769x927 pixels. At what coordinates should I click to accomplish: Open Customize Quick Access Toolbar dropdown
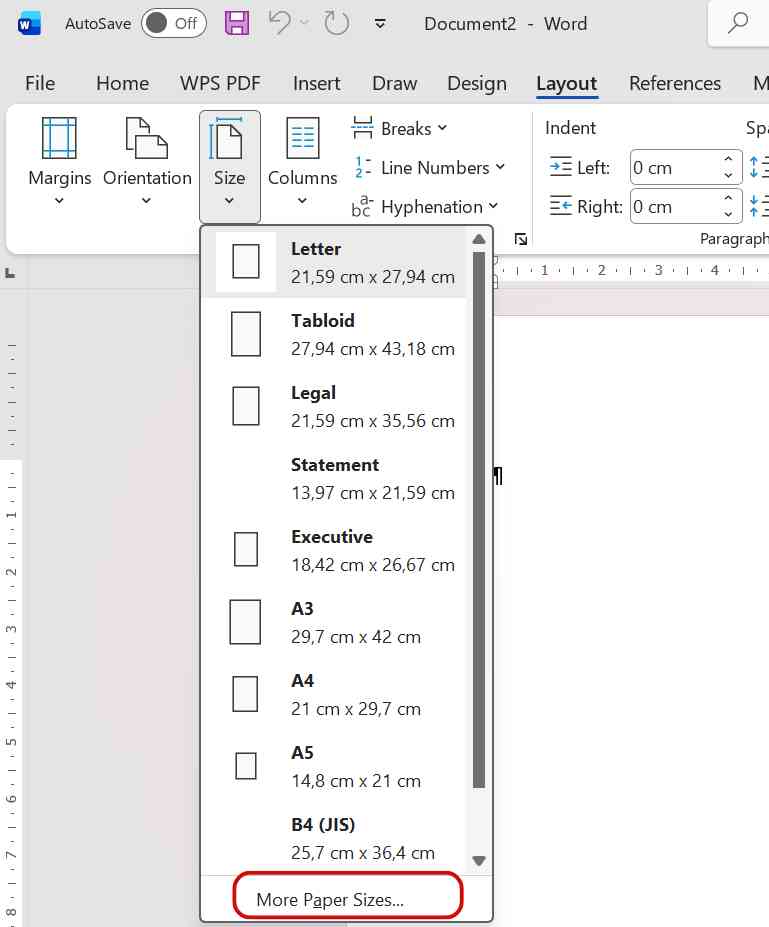coord(380,24)
